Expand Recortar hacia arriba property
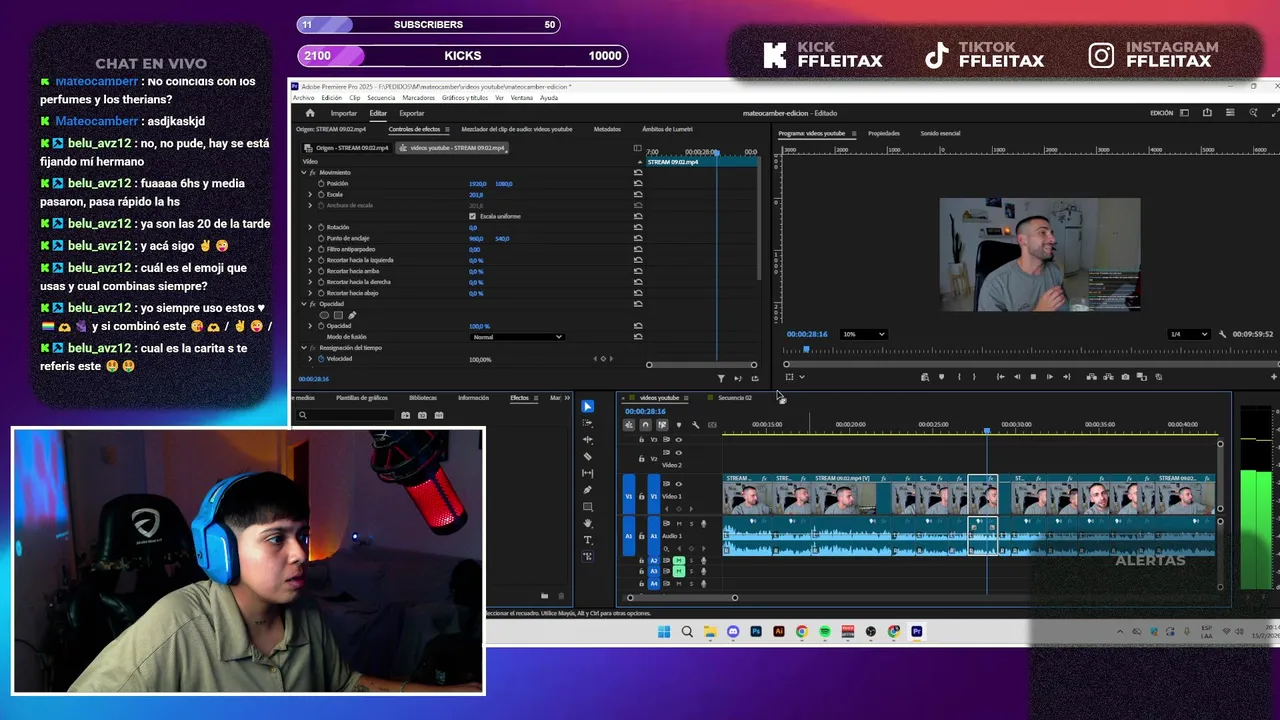The height and width of the screenshot is (720, 1280). pos(311,271)
